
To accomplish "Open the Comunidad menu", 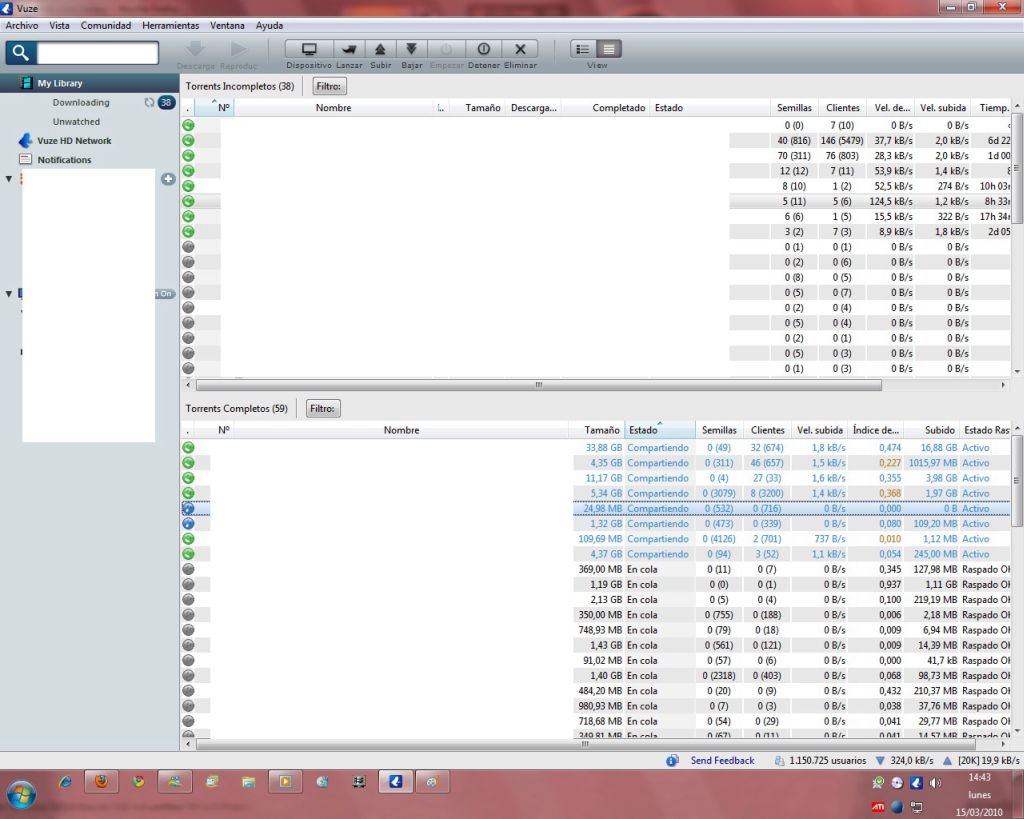I will (x=106, y=25).
